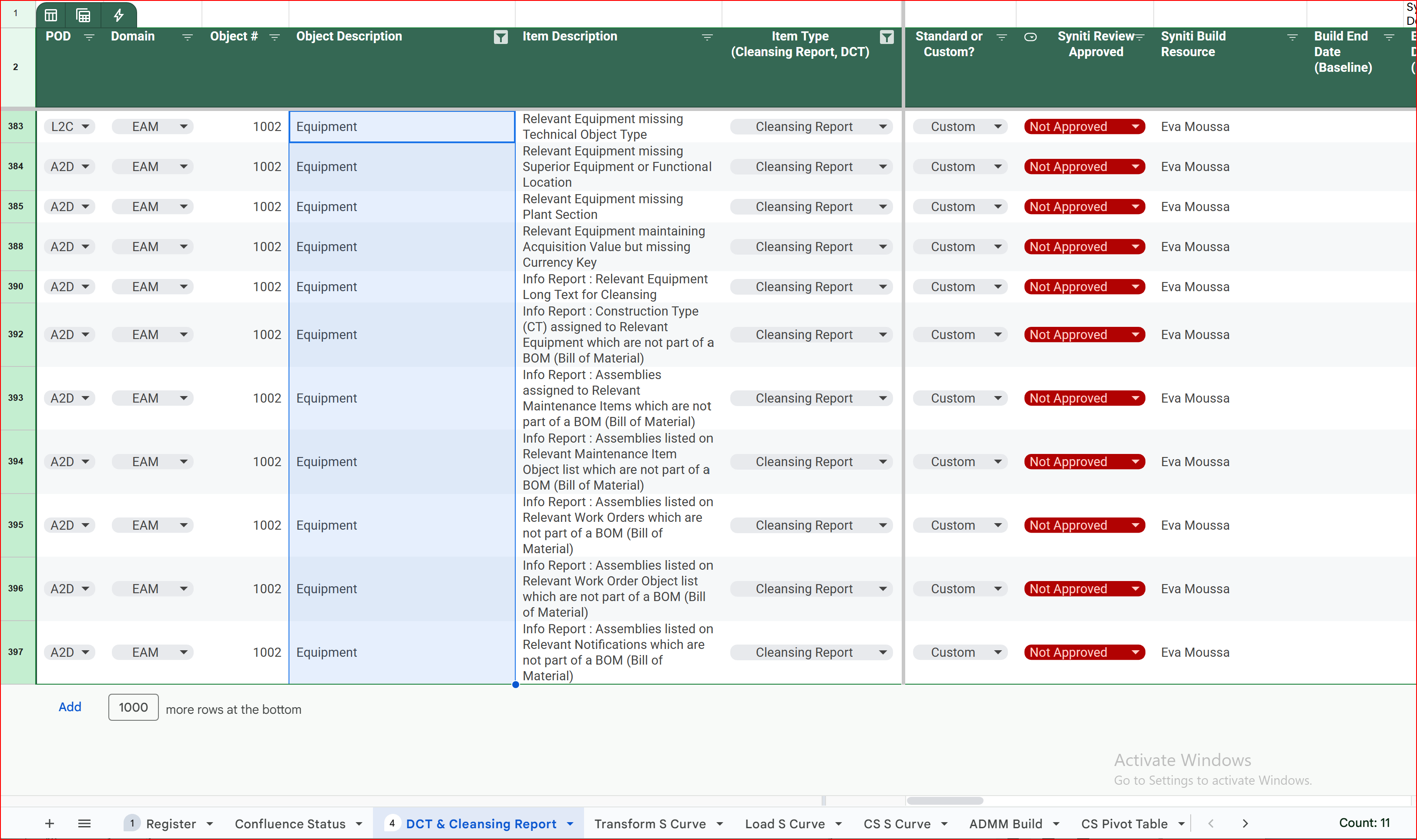
Task: Click the table view icon in top-left toolbar
Action: coord(51,15)
